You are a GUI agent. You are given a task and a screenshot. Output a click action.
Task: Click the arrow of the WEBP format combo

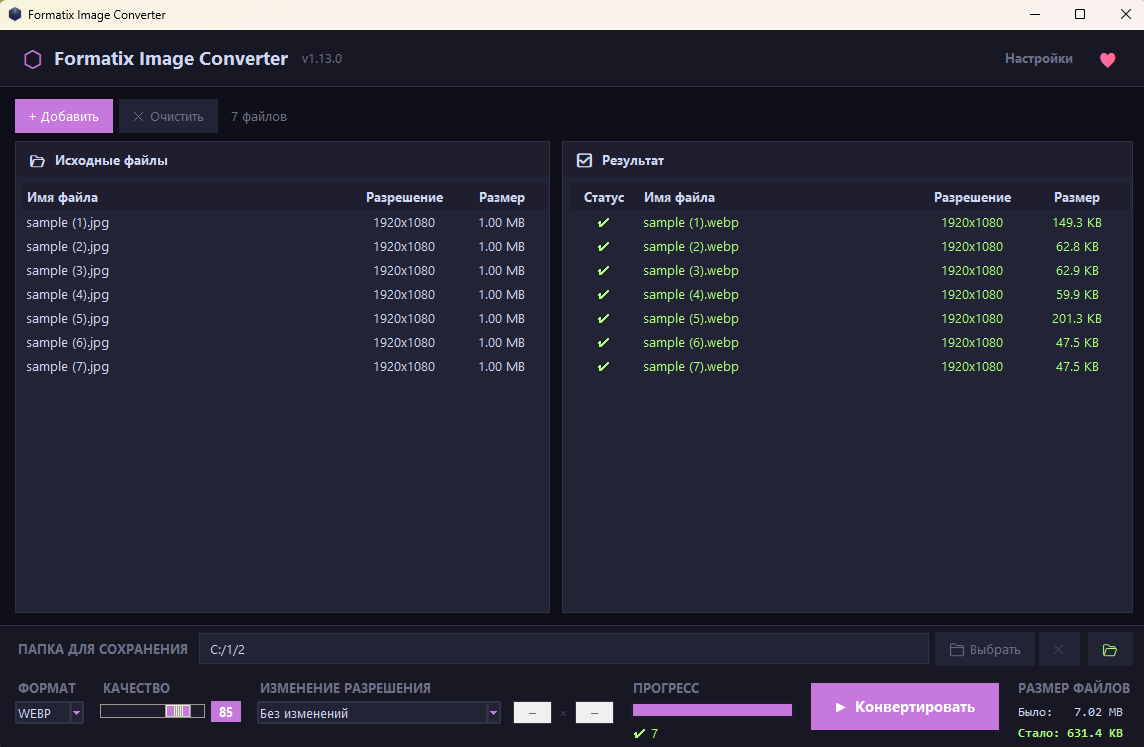pyautogui.click(x=76, y=713)
